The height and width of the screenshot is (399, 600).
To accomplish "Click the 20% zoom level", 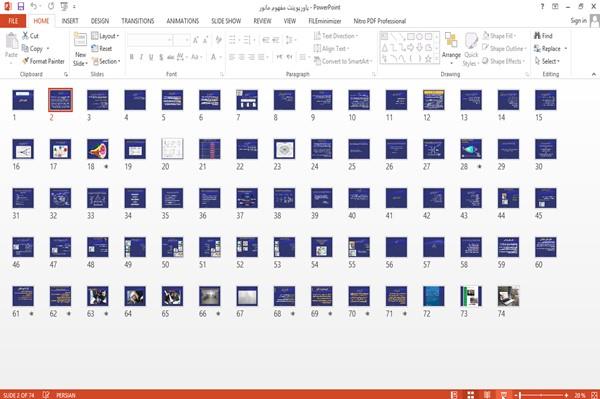I will coord(579,395).
